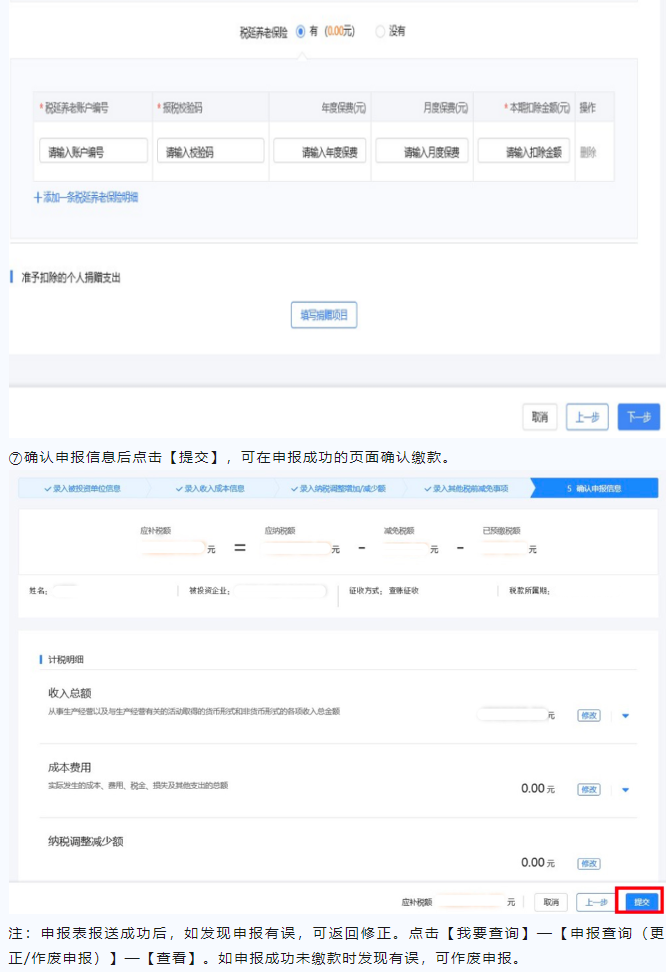Image resolution: width=666 pixels, height=972 pixels.
Task: Click 取消 next to the 提交 button
Action: [x=551, y=902]
